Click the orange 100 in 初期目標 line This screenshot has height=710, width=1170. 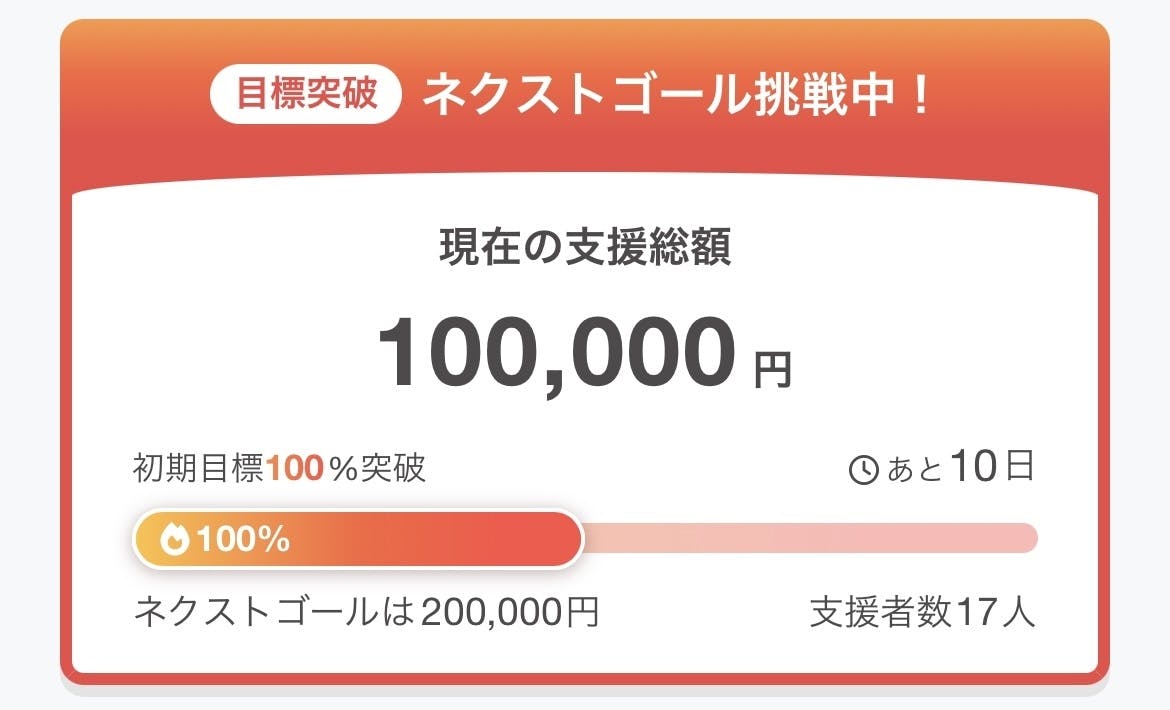click(296, 468)
